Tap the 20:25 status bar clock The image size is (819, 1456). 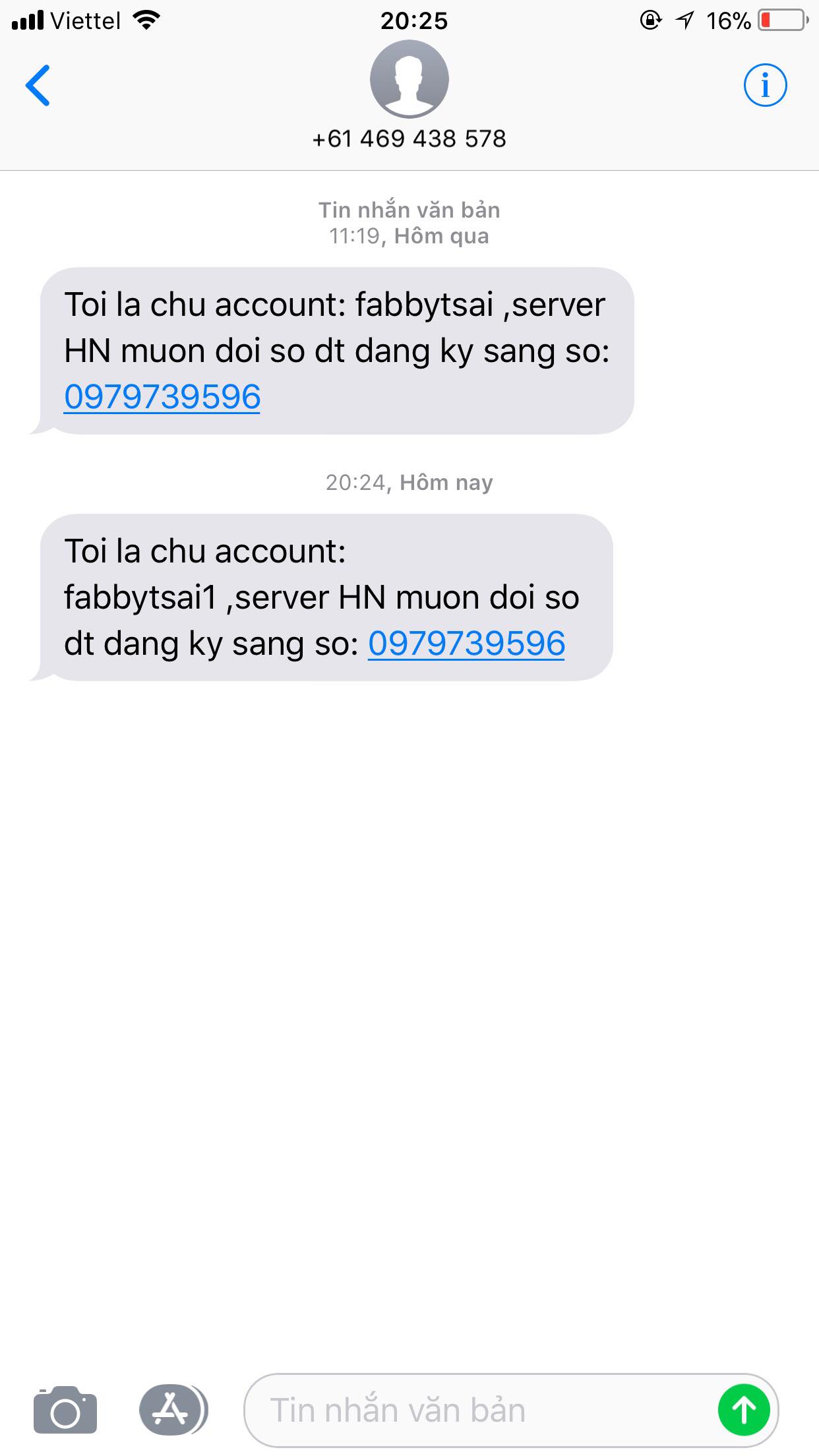[x=414, y=20]
